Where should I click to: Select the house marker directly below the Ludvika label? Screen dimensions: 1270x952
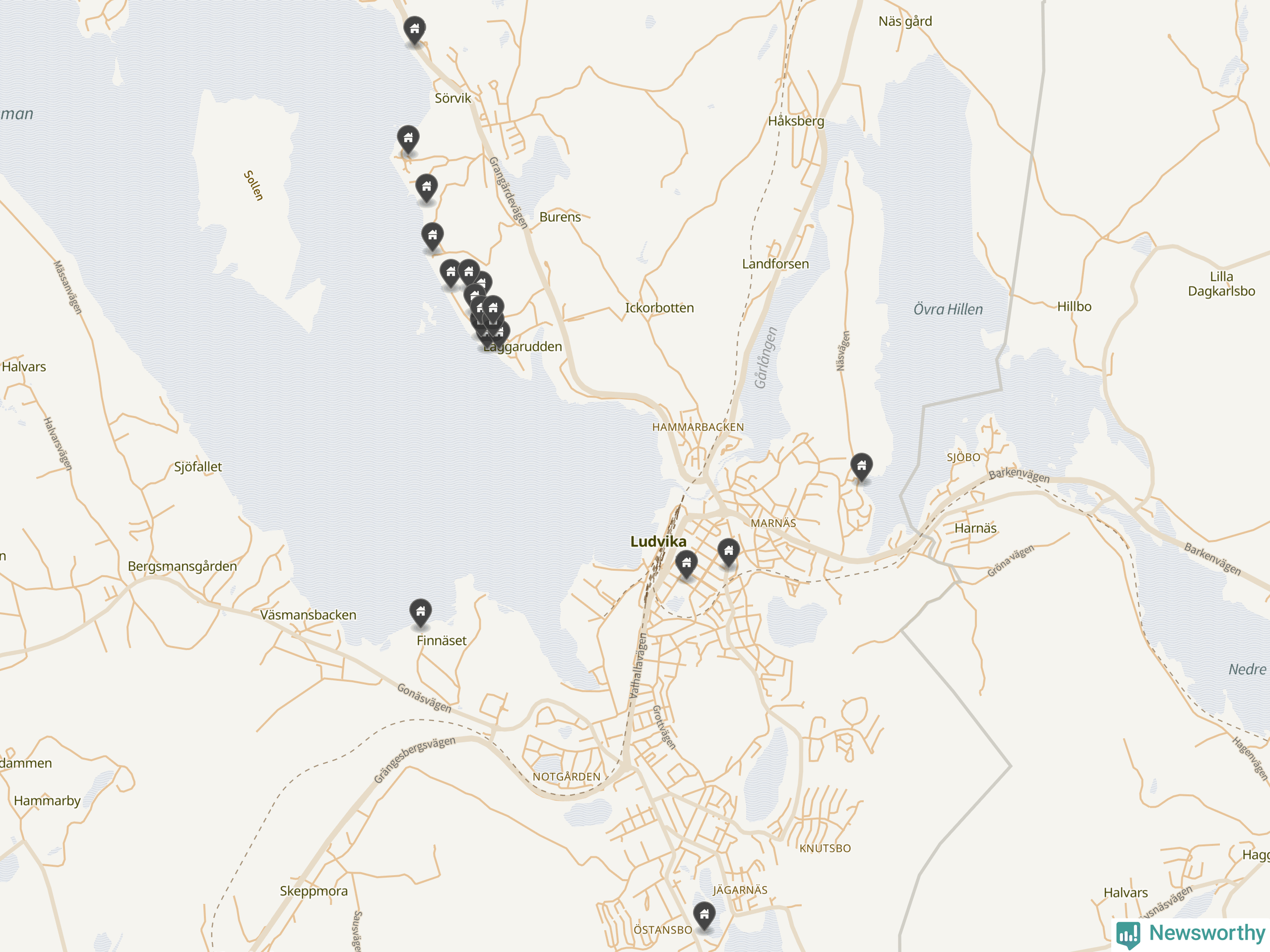[687, 564]
